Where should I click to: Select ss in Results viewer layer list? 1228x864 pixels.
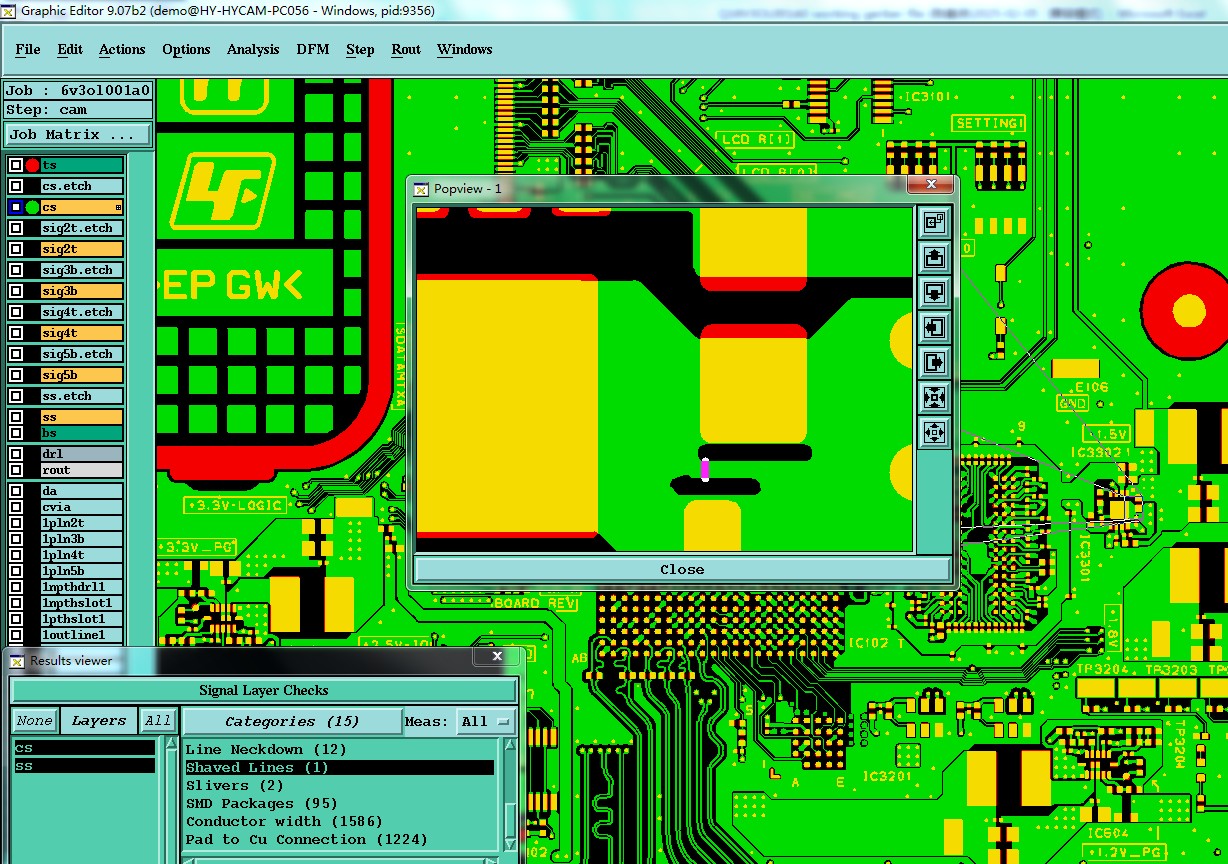point(84,766)
